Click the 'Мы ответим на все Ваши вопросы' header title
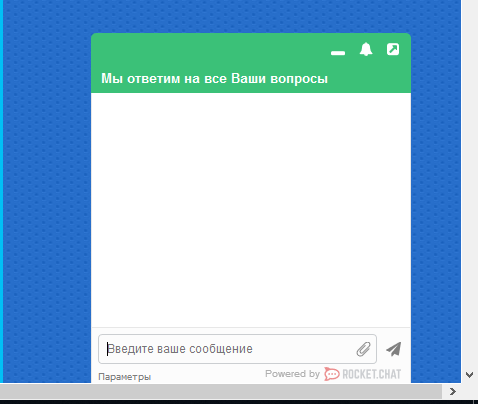 (x=214, y=79)
